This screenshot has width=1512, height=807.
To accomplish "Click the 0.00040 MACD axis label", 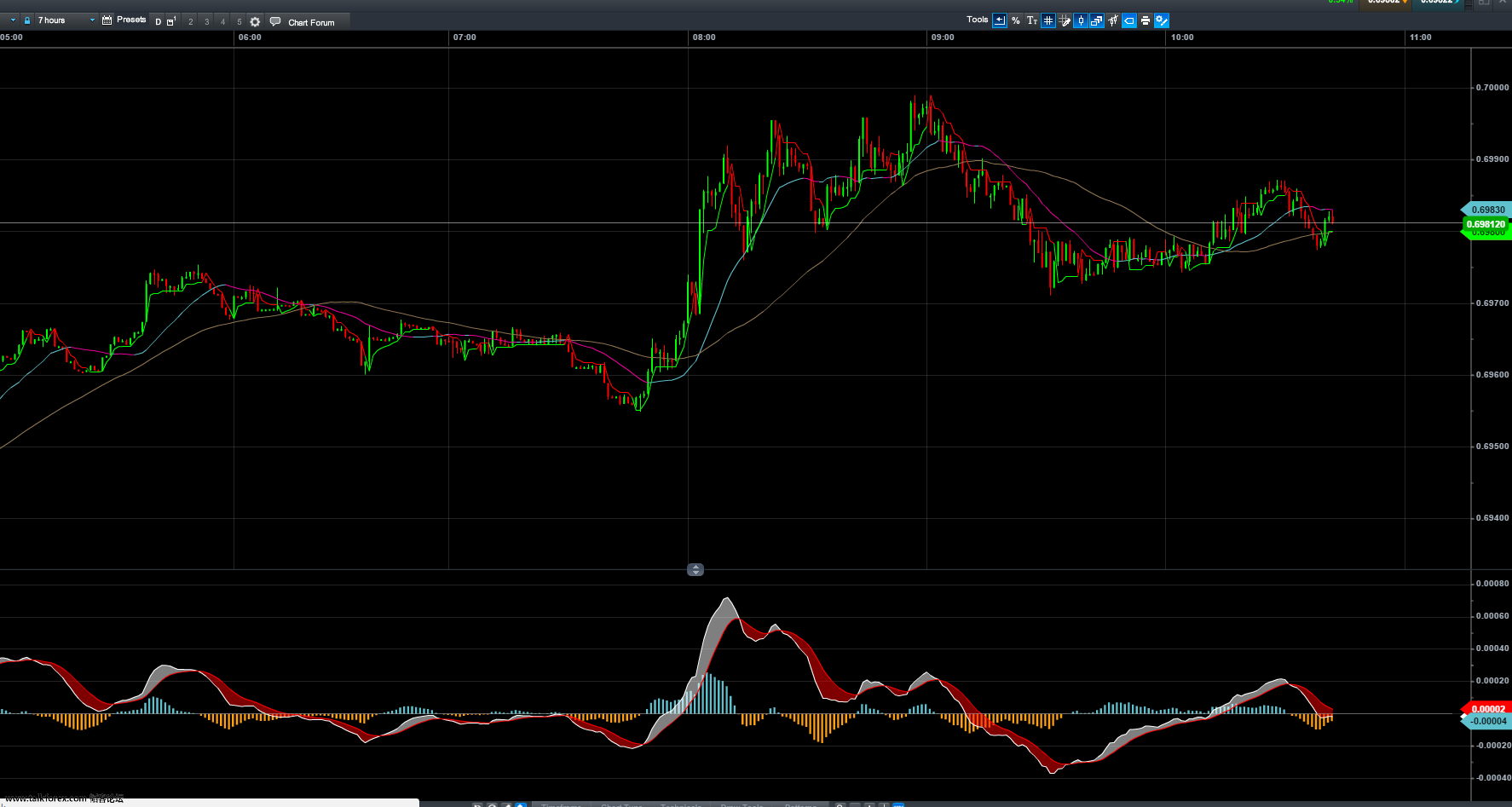I will [x=1492, y=648].
